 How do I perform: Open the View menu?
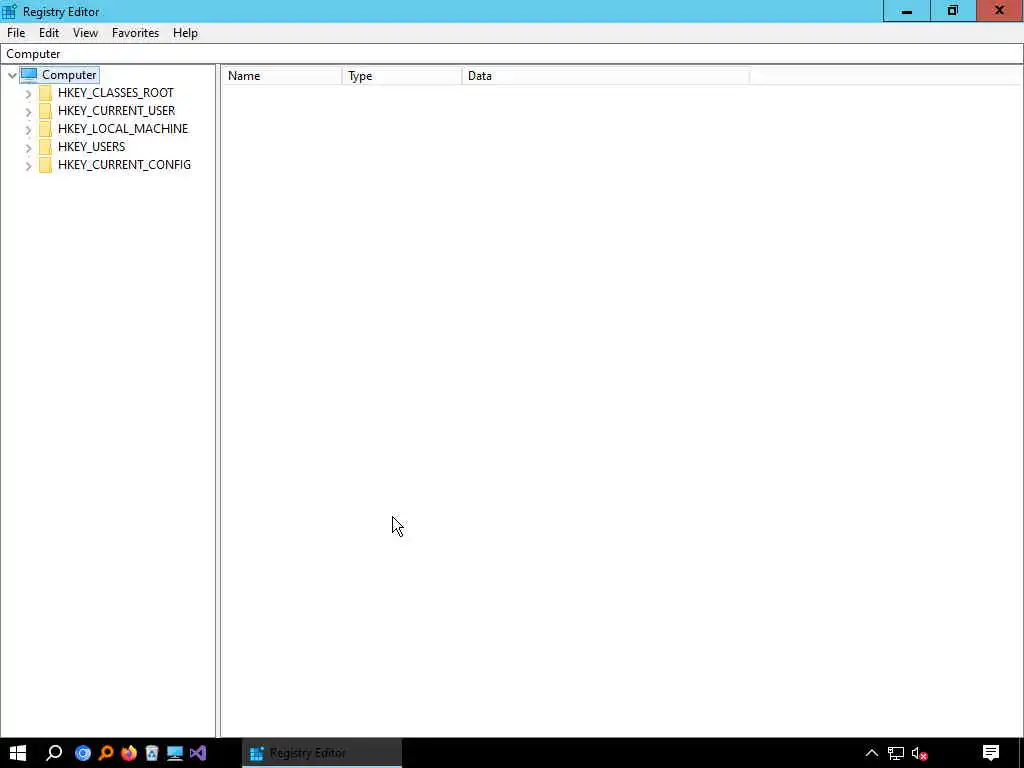pos(85,33)
